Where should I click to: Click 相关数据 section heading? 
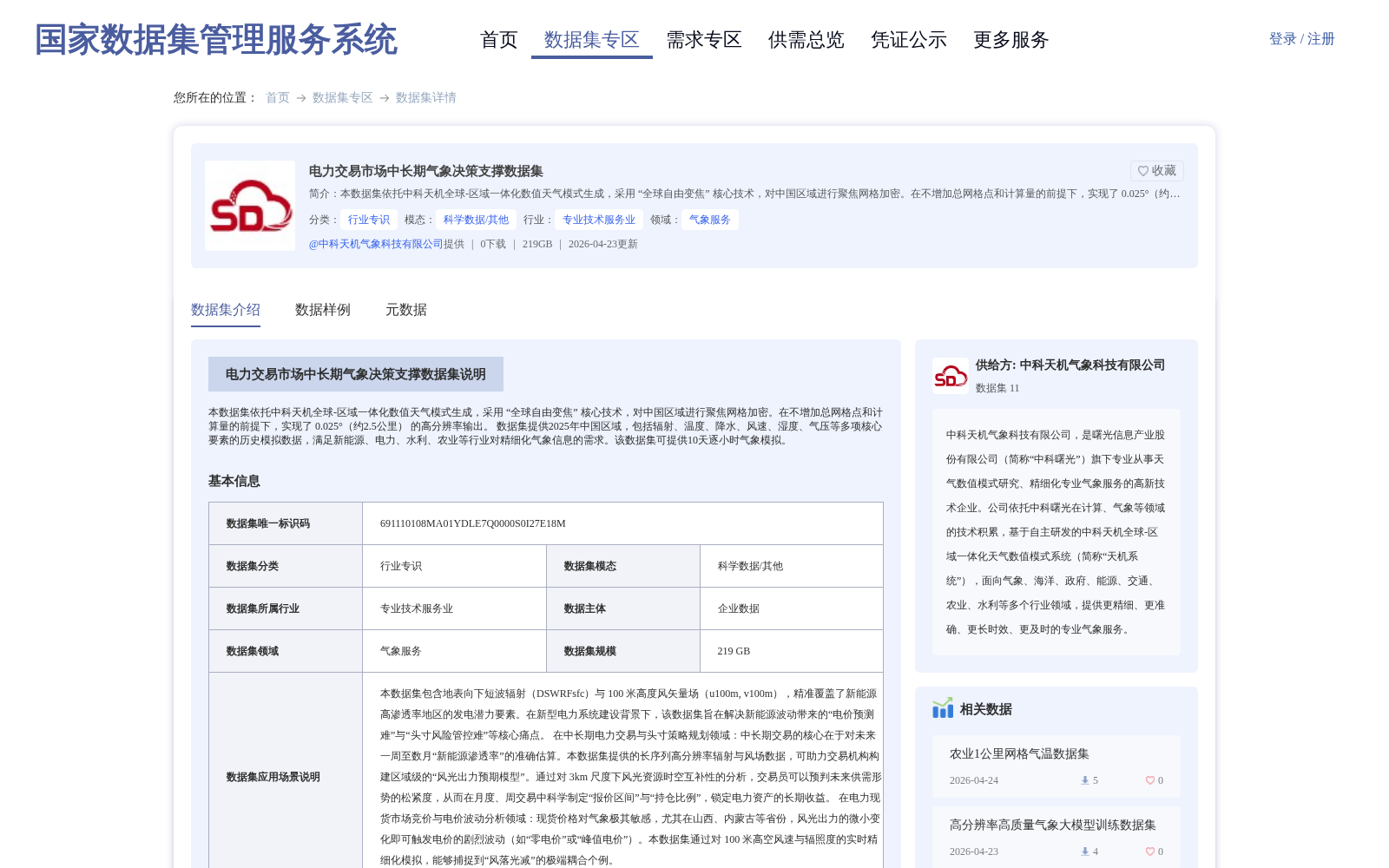(x=986, y=709)
